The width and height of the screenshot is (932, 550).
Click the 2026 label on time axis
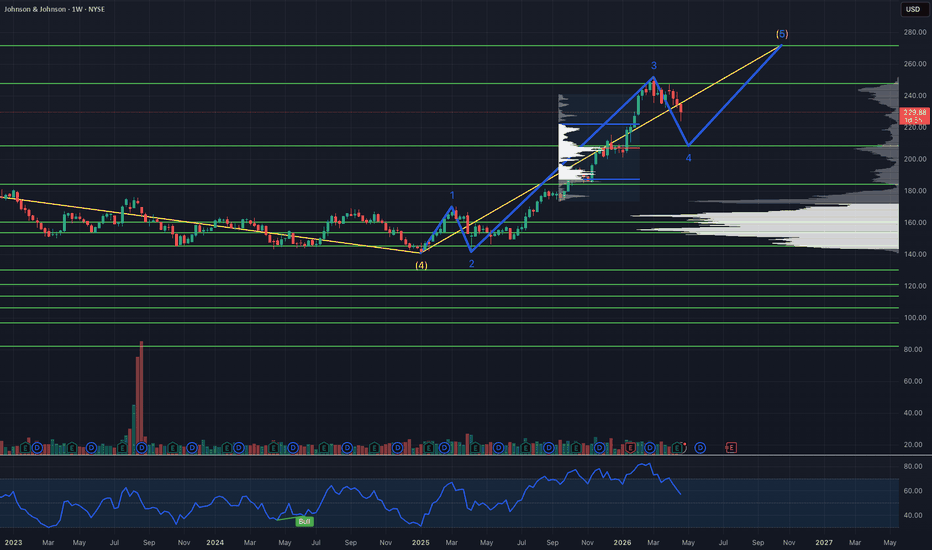(x=621, y=542)
